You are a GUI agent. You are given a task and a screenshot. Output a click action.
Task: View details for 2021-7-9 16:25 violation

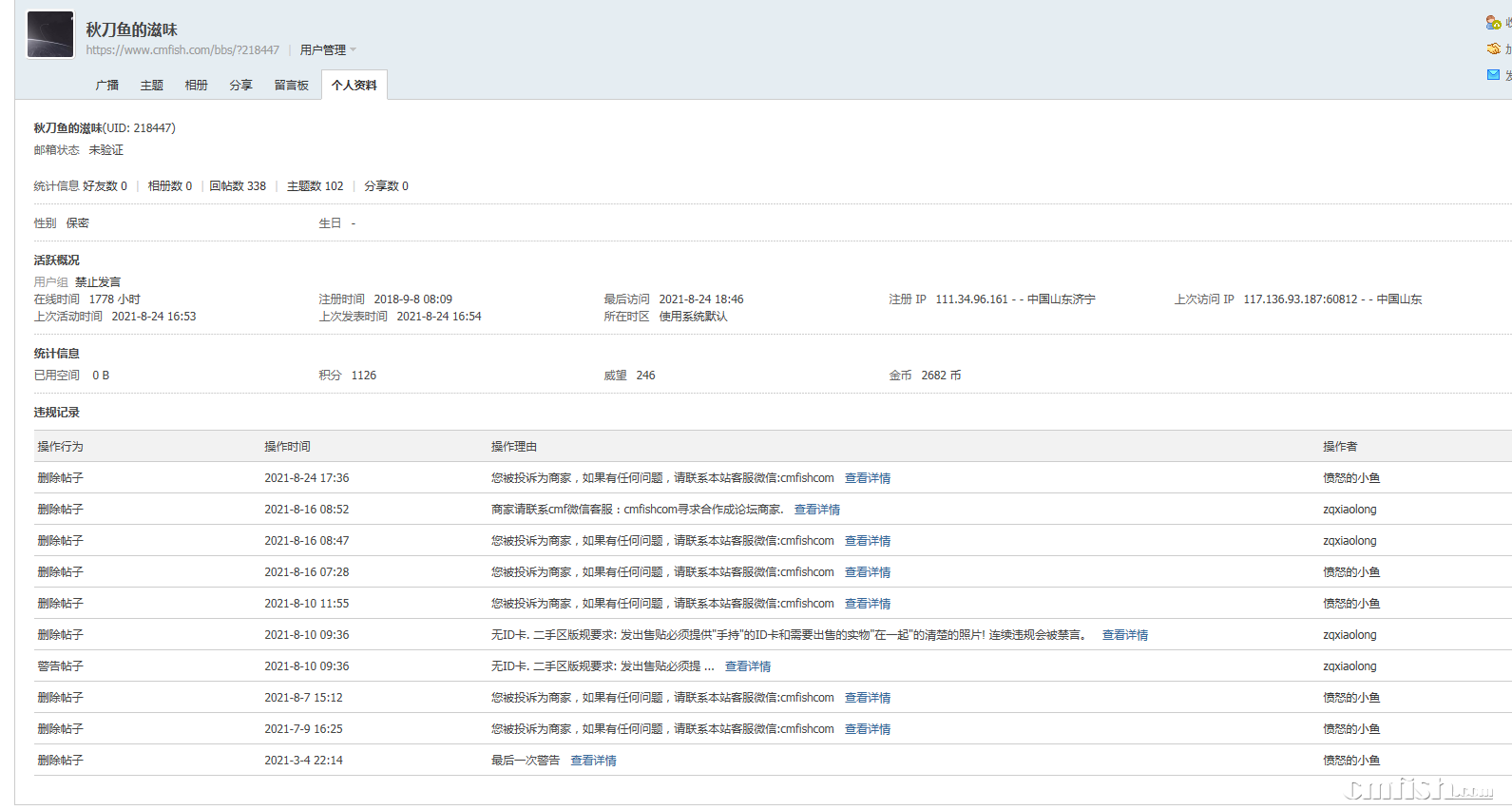(x=868, y=729)
